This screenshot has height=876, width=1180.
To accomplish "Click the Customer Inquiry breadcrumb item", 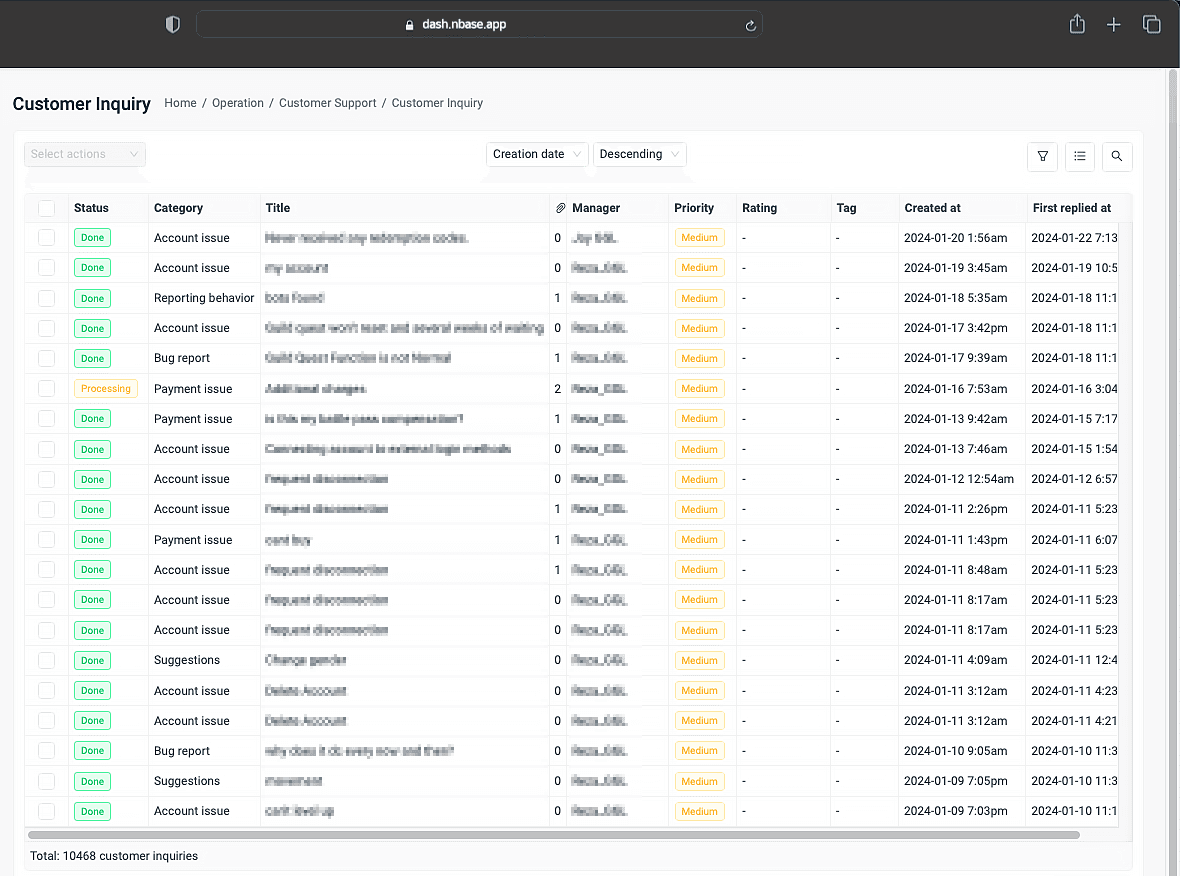I will 437,103.
